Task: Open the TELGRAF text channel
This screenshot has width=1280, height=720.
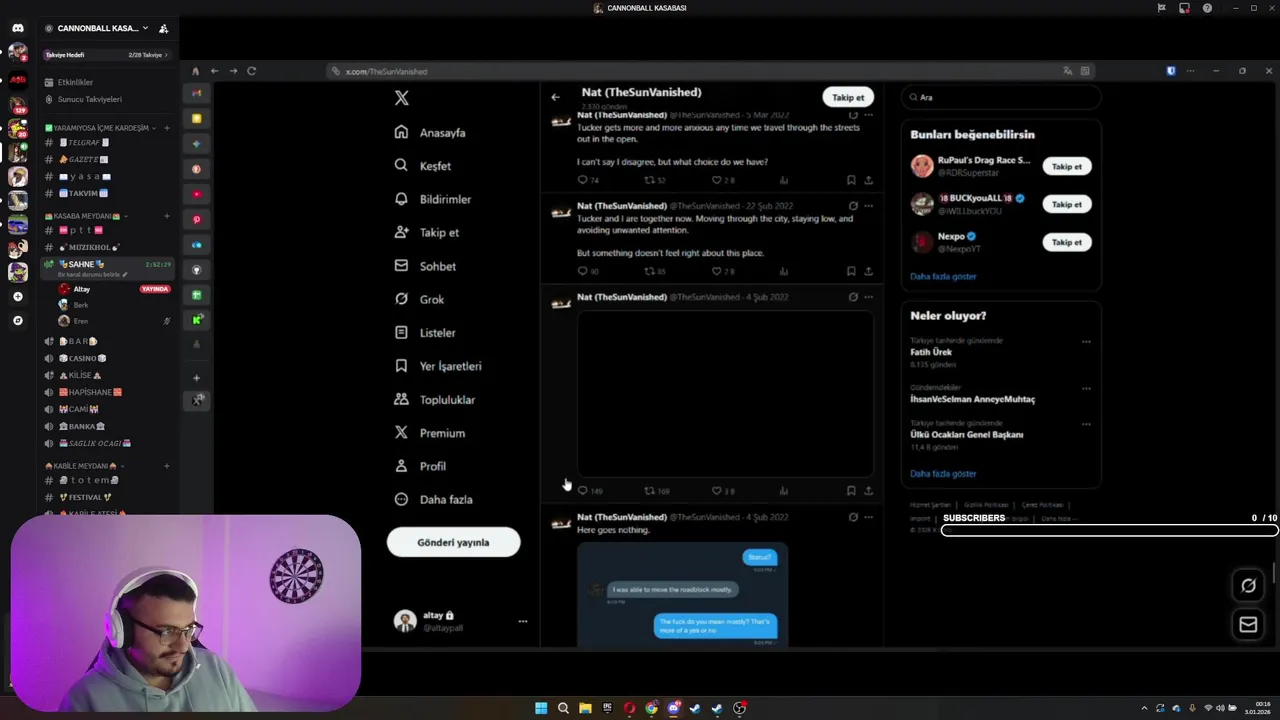Action: coord(84,143)
